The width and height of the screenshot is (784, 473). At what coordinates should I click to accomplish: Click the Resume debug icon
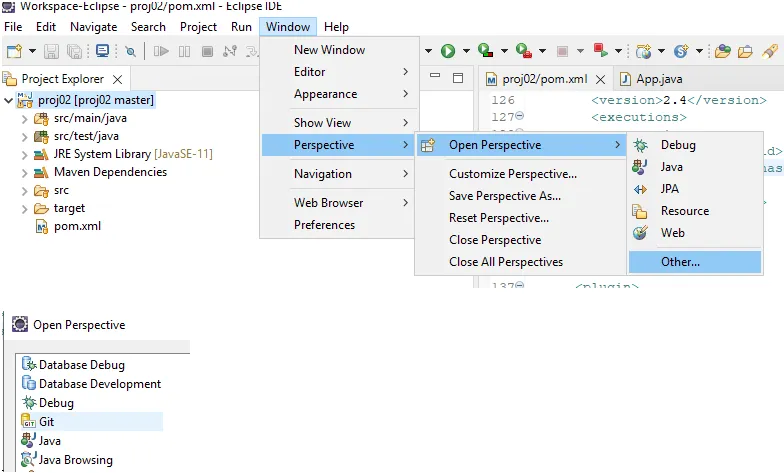pos(161,51)
